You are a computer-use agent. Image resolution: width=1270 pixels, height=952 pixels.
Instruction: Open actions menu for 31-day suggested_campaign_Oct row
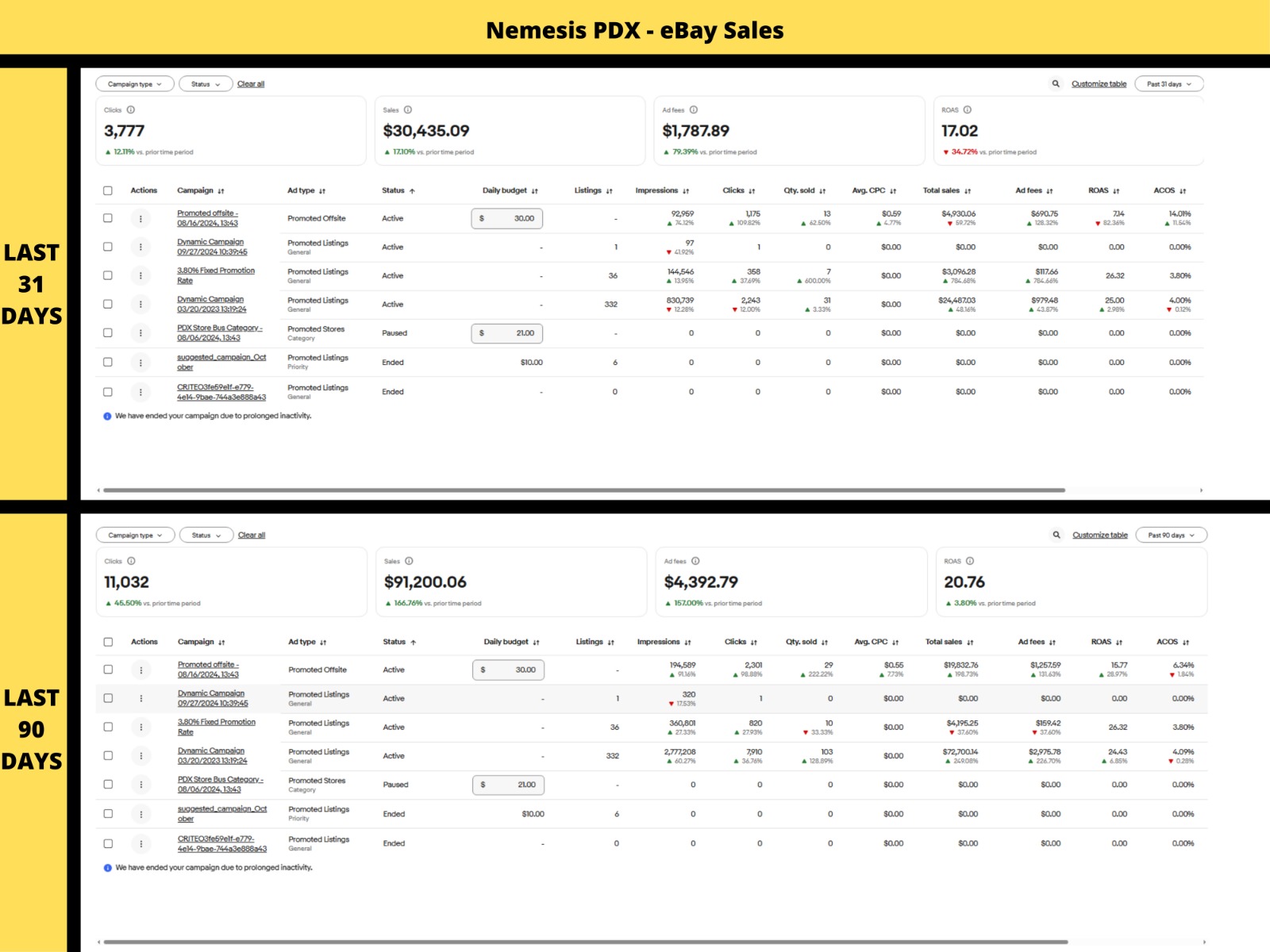coord(140,363)
